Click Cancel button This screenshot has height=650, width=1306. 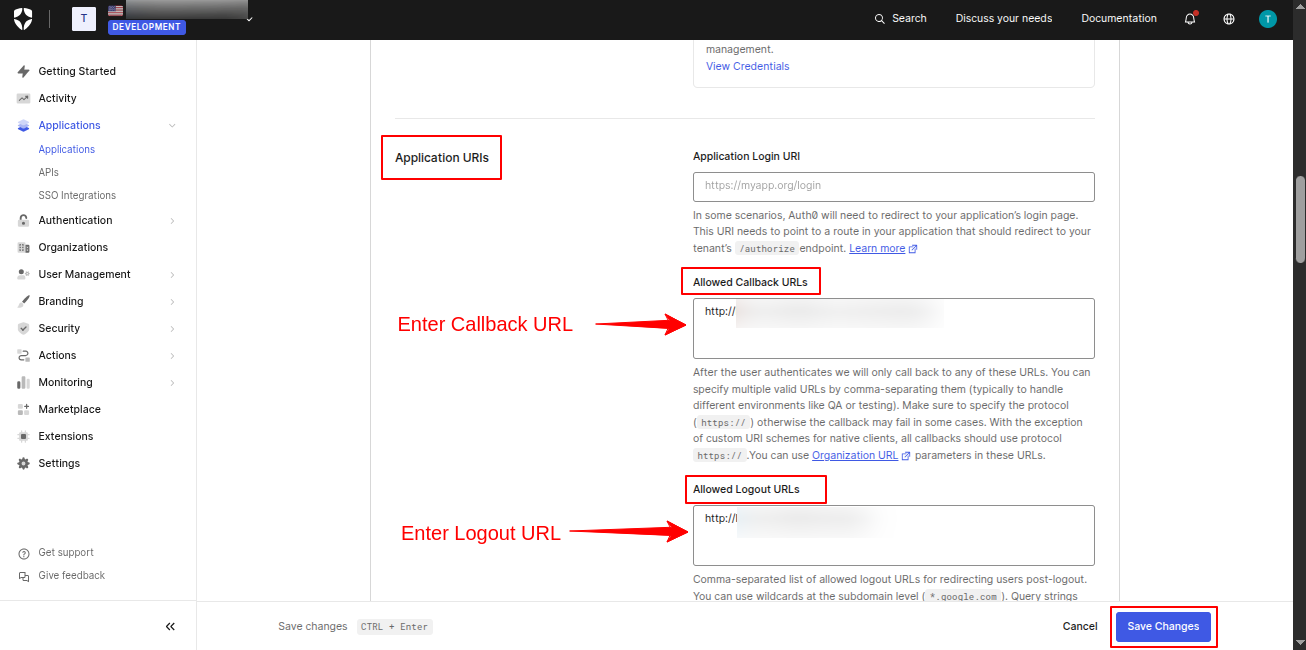click(x=1080, y=626)
